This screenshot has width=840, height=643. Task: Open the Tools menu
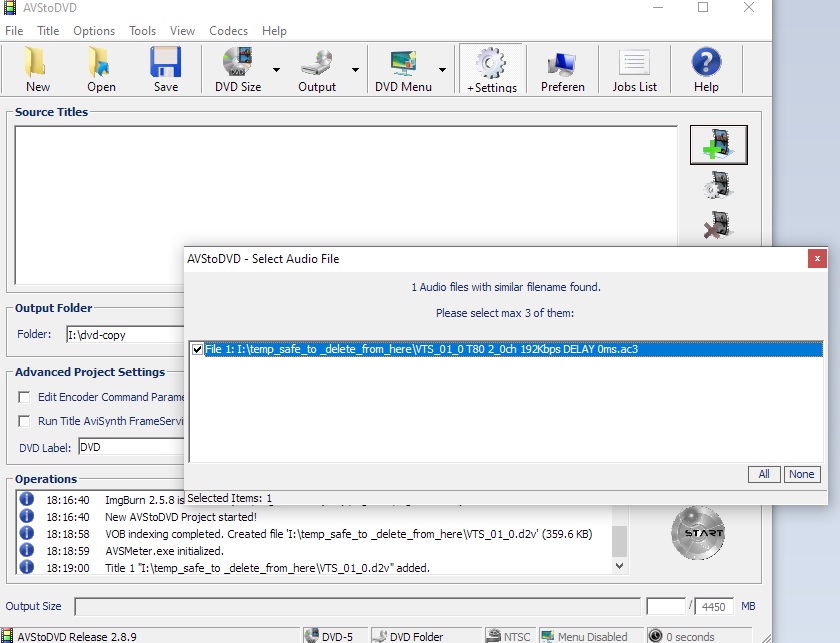(x=142, y=31)
